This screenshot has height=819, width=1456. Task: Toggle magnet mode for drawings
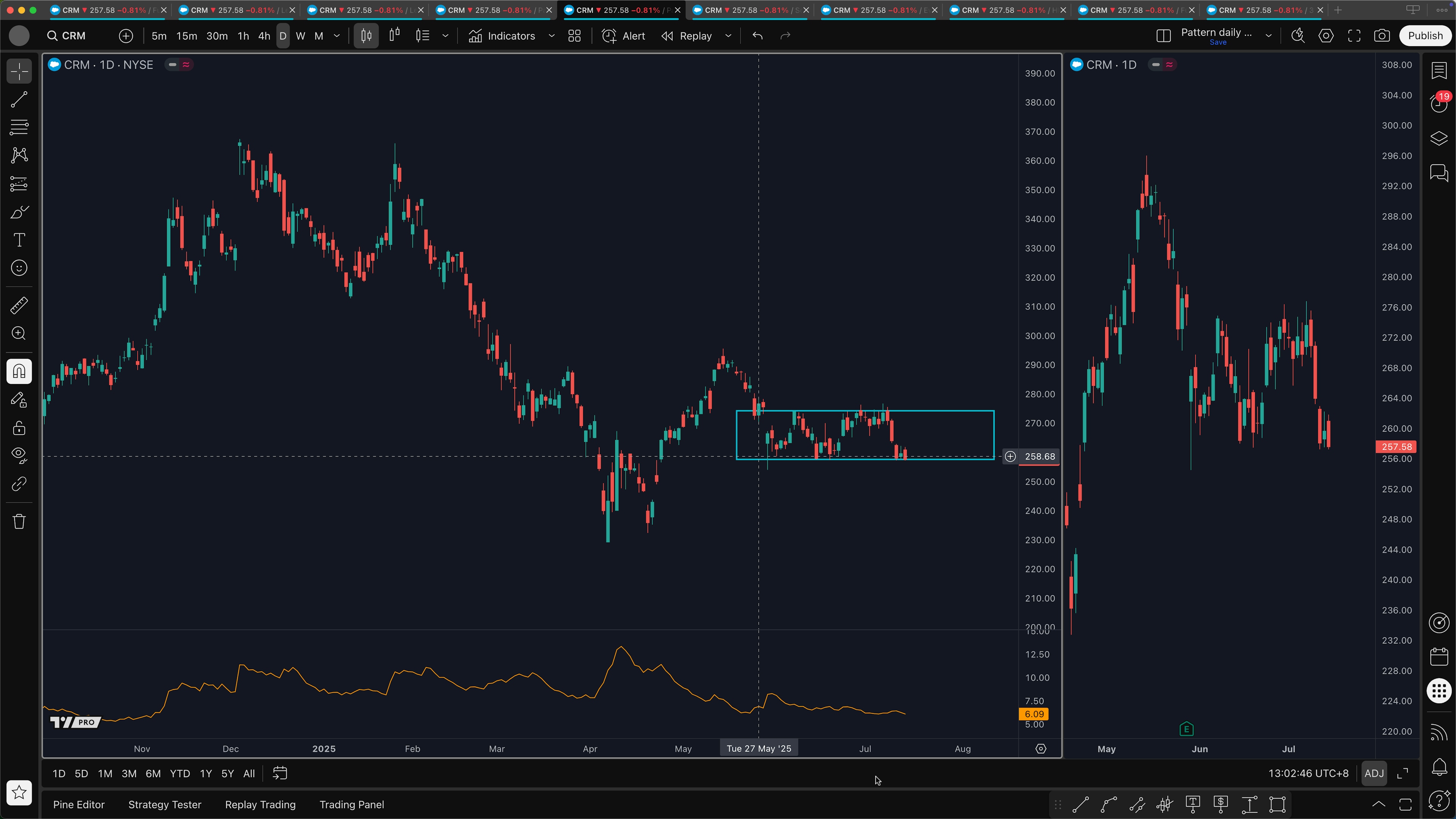(19, 371)
